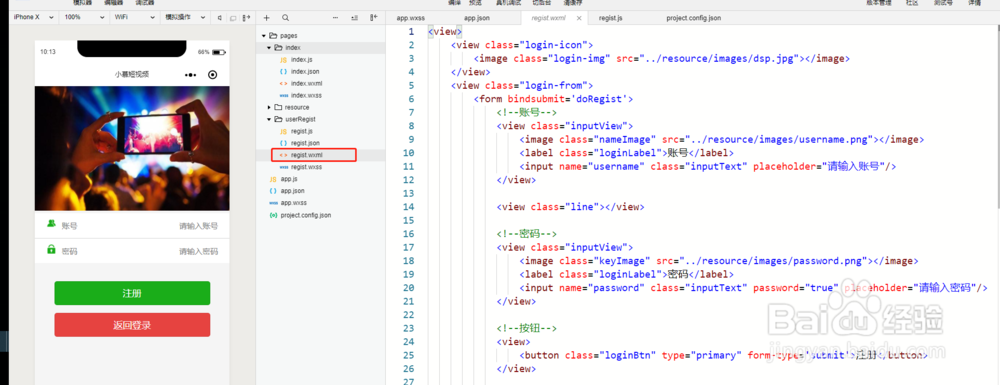Open regist.json in the file tree

click(305, 143)
